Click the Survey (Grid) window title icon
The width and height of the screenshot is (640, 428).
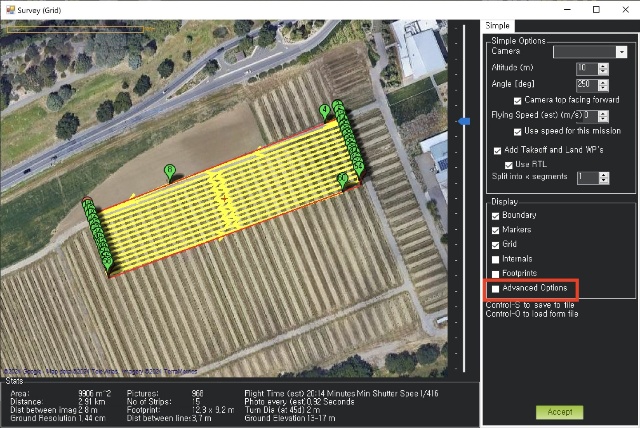coord(8,9)
